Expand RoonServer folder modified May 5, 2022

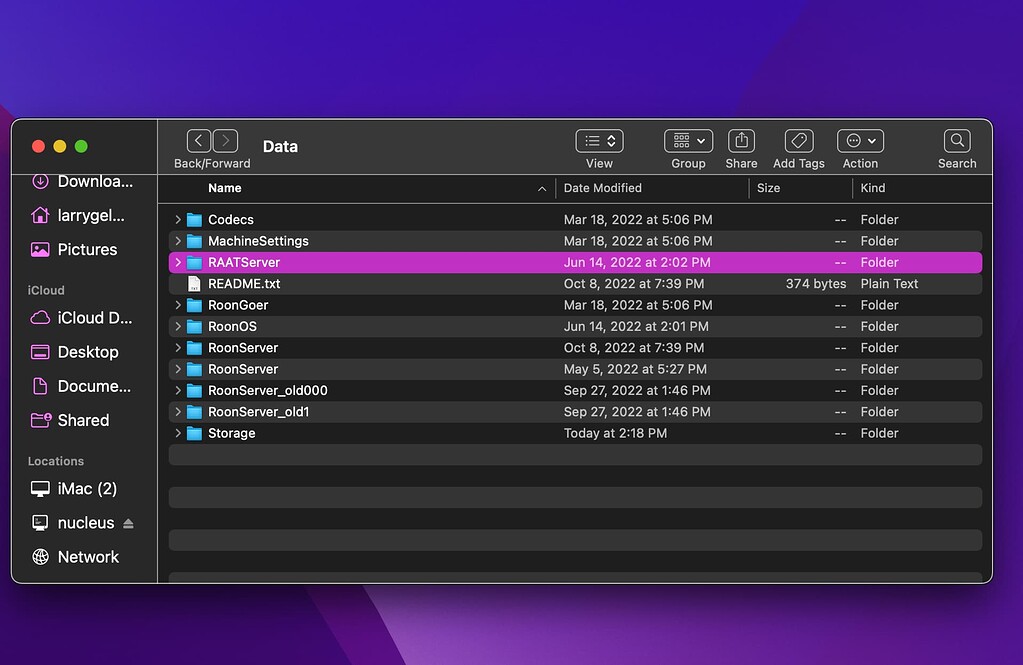(177, 369)
